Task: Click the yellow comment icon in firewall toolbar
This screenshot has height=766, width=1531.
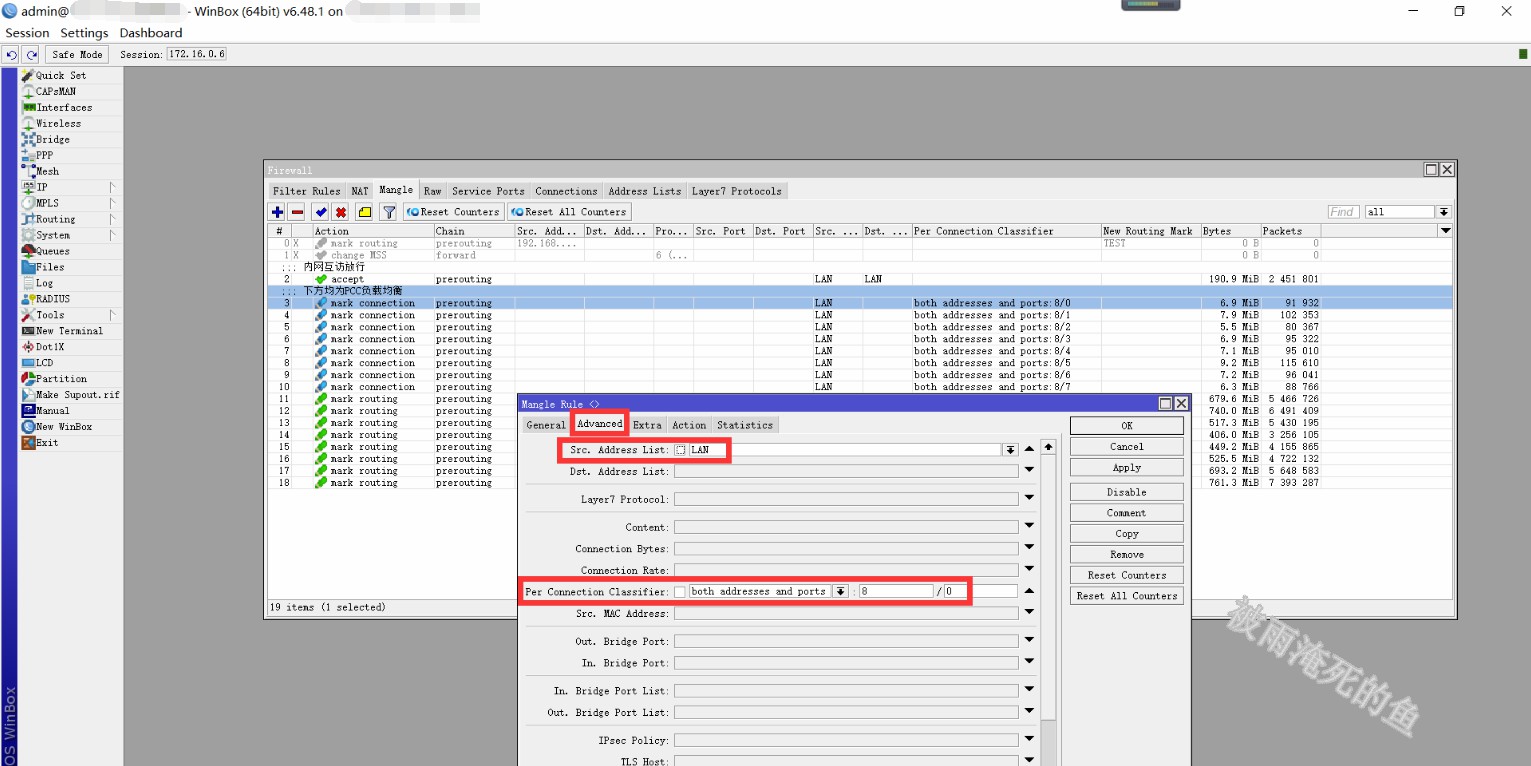Action: tap(364, 212)
